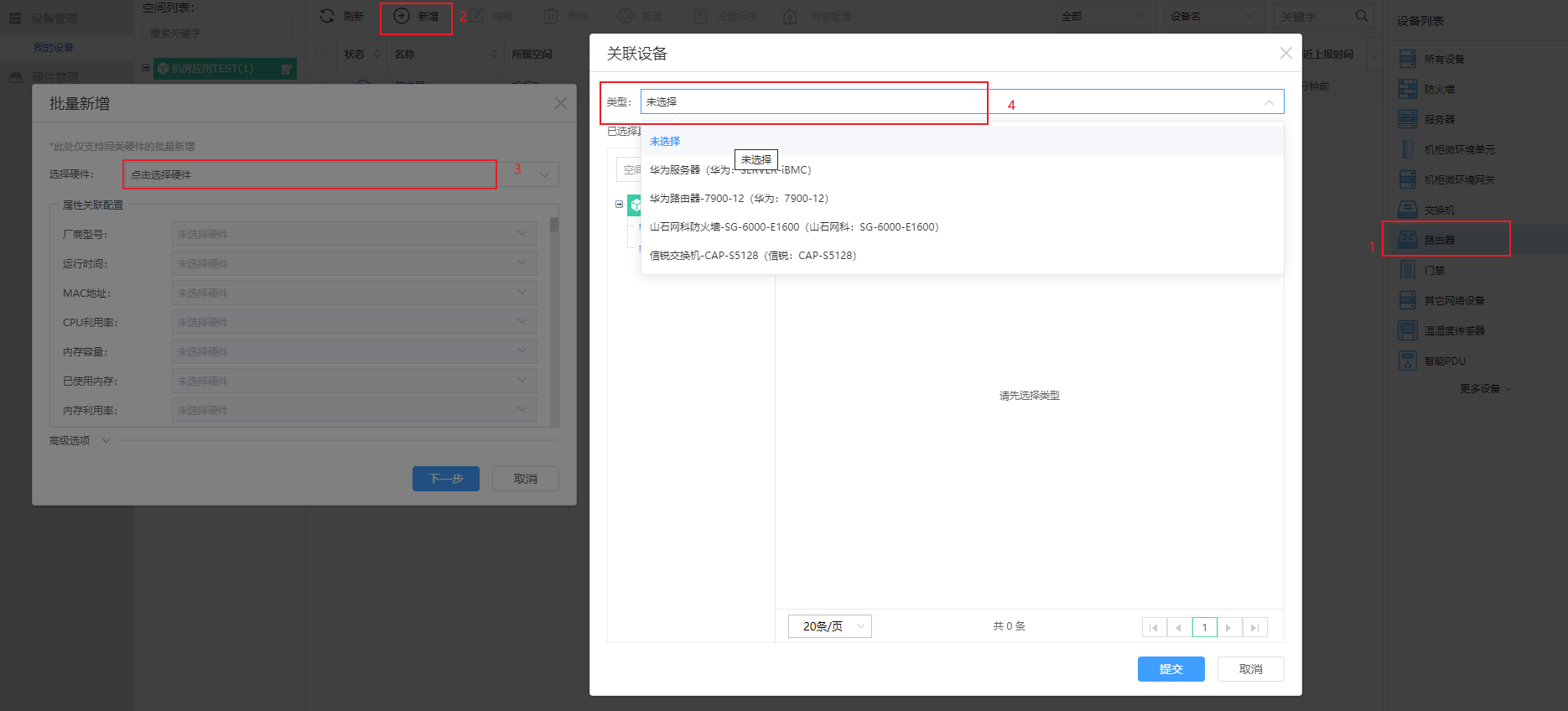Select 华为服务器 option in type list
The width and height of the screenshot is (1568, 711).
tap(962, 169)
